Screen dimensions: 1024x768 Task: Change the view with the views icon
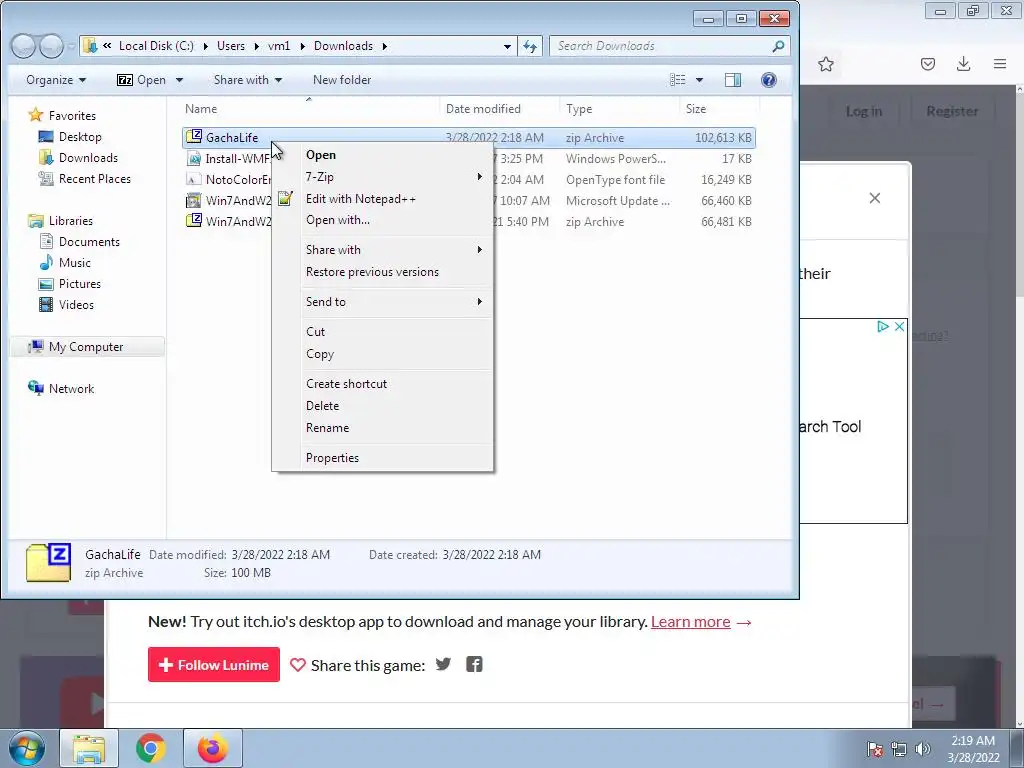click(678, 80)
